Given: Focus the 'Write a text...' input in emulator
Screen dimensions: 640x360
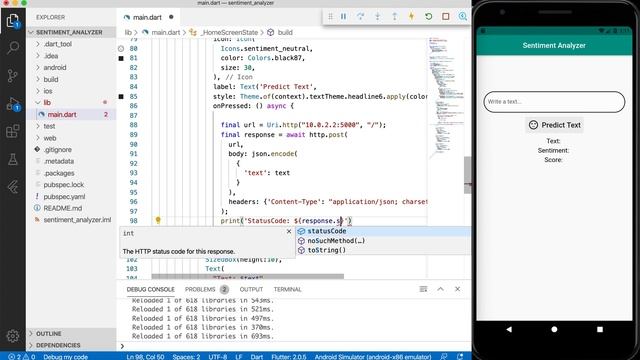Looking at the screenshot, I should coord(554,102).
